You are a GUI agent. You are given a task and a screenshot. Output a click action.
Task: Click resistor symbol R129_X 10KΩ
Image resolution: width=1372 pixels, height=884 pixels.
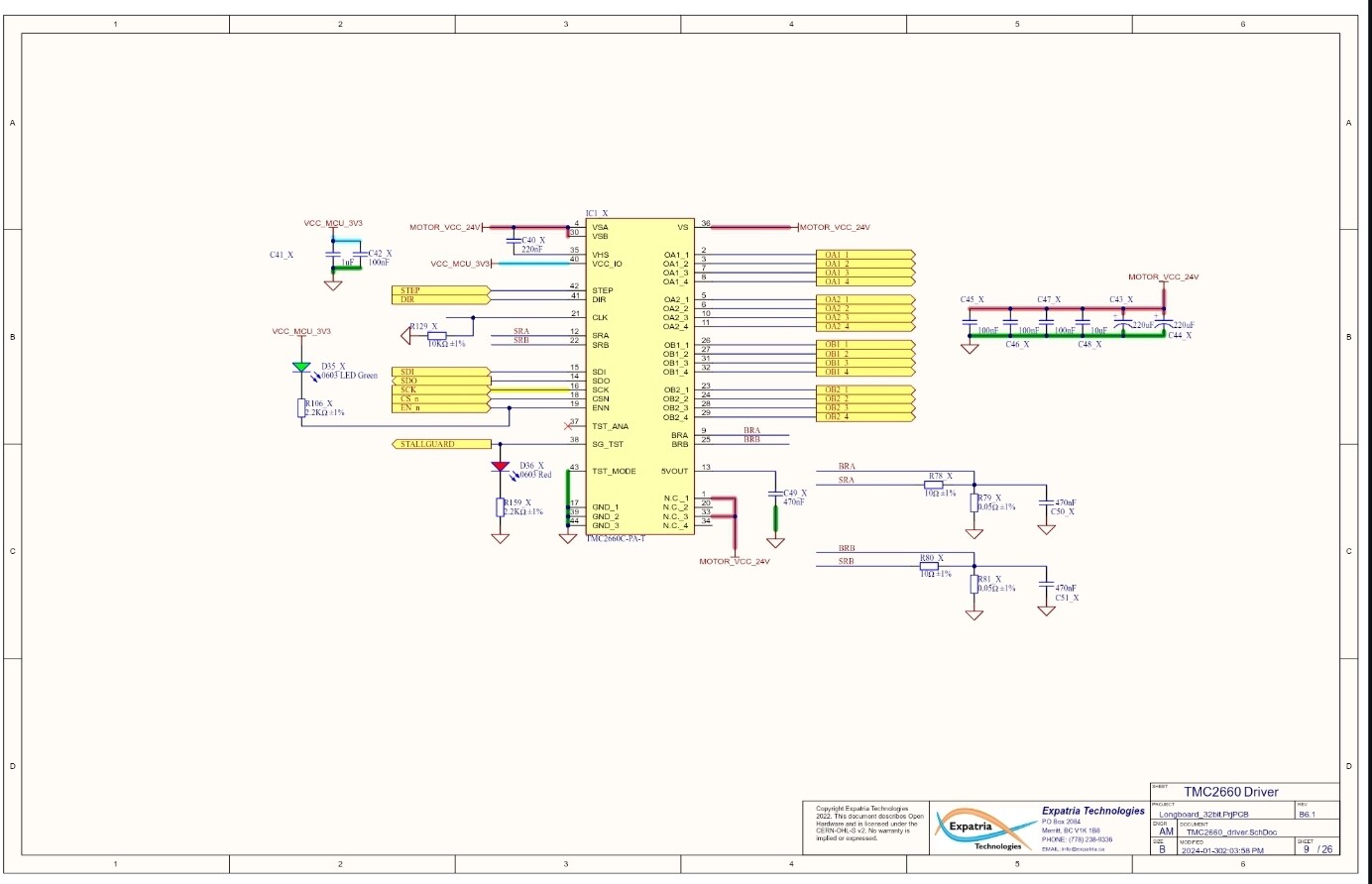[x=436, y=336]
